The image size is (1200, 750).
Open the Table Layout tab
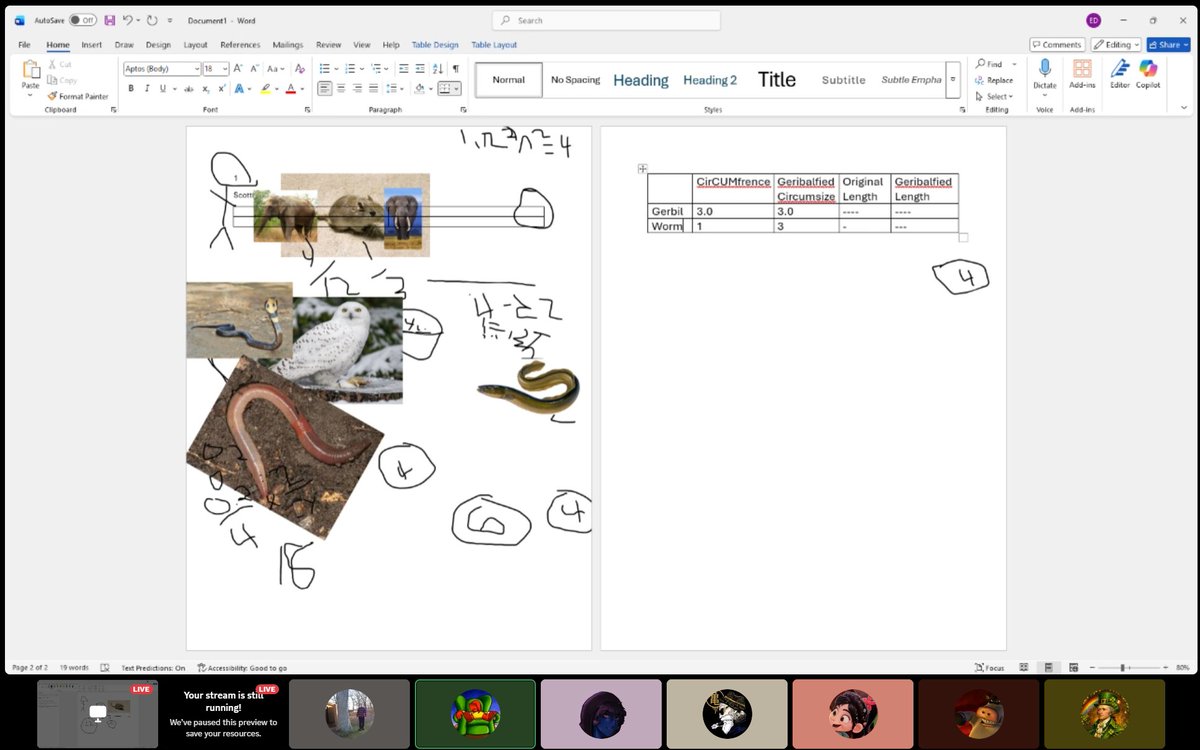494,45
